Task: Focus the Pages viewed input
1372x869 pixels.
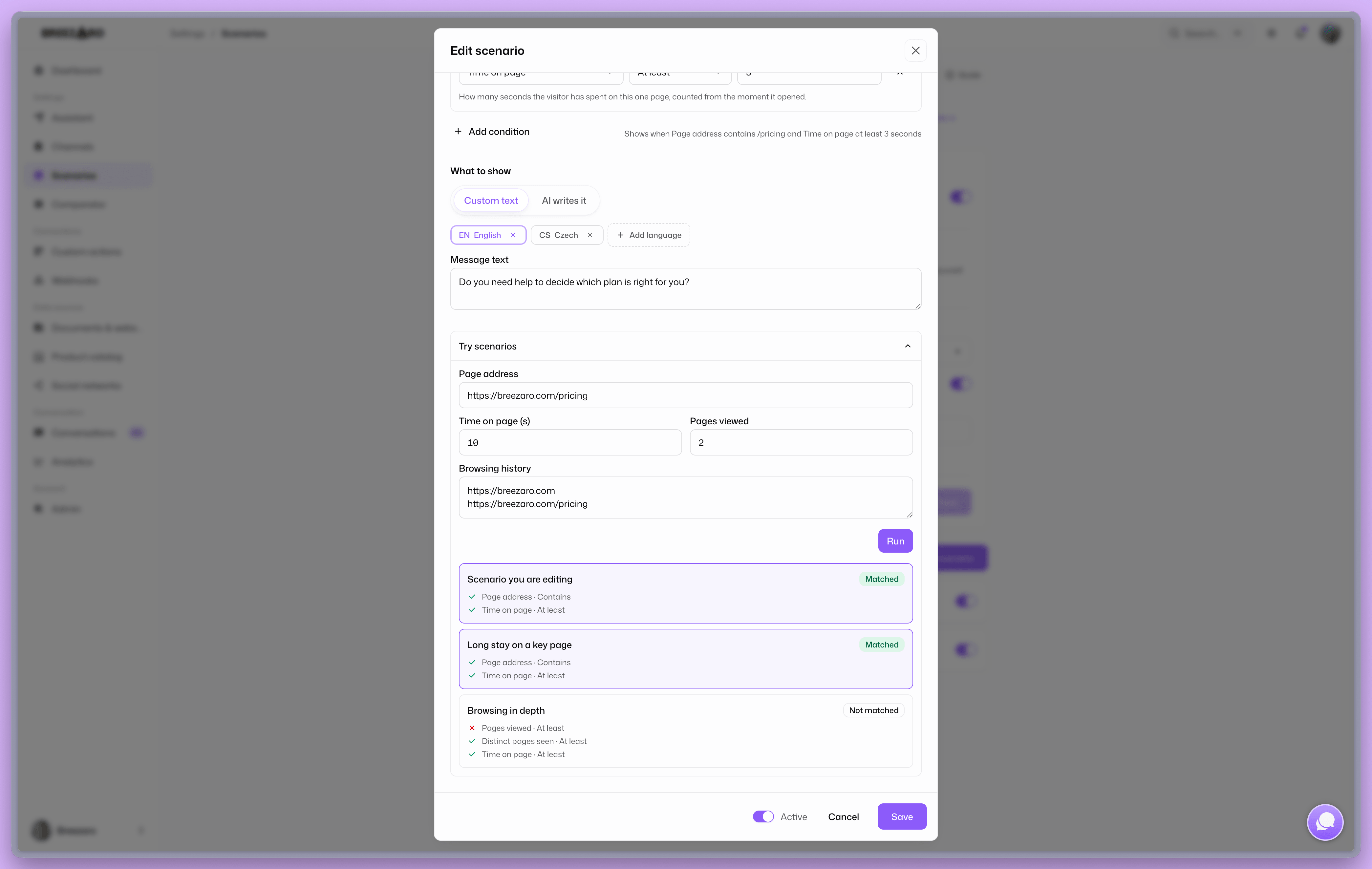Action: 801,442
